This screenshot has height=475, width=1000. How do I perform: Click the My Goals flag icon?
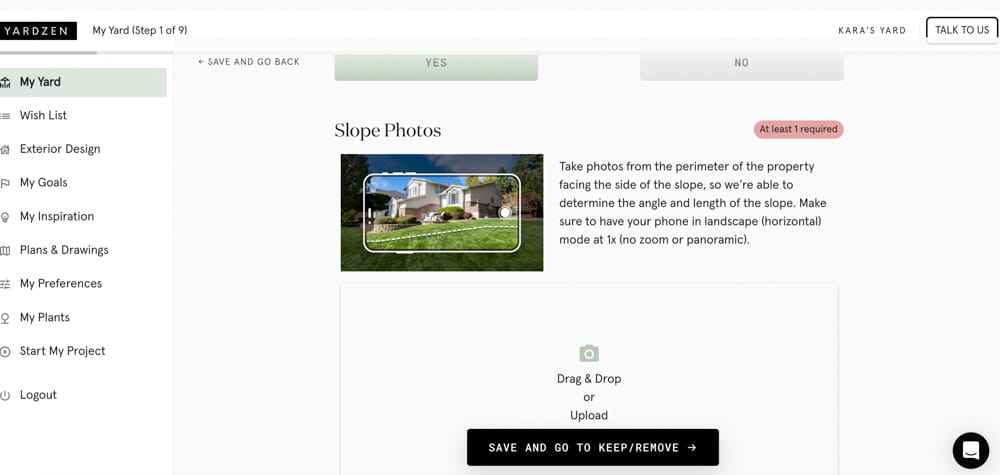pos(5,183)
